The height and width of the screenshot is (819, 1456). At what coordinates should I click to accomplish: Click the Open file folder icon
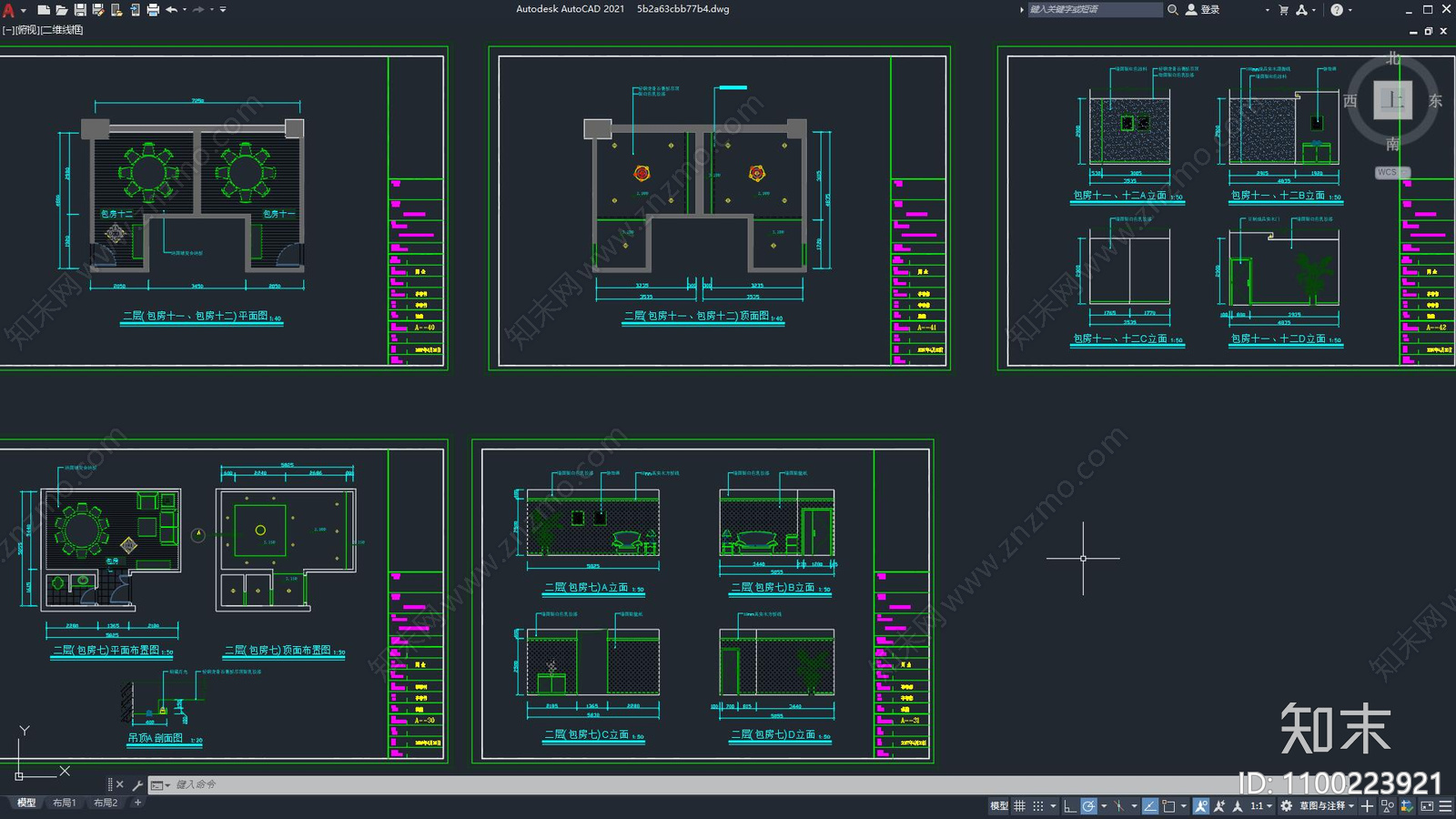click(62, 10)
